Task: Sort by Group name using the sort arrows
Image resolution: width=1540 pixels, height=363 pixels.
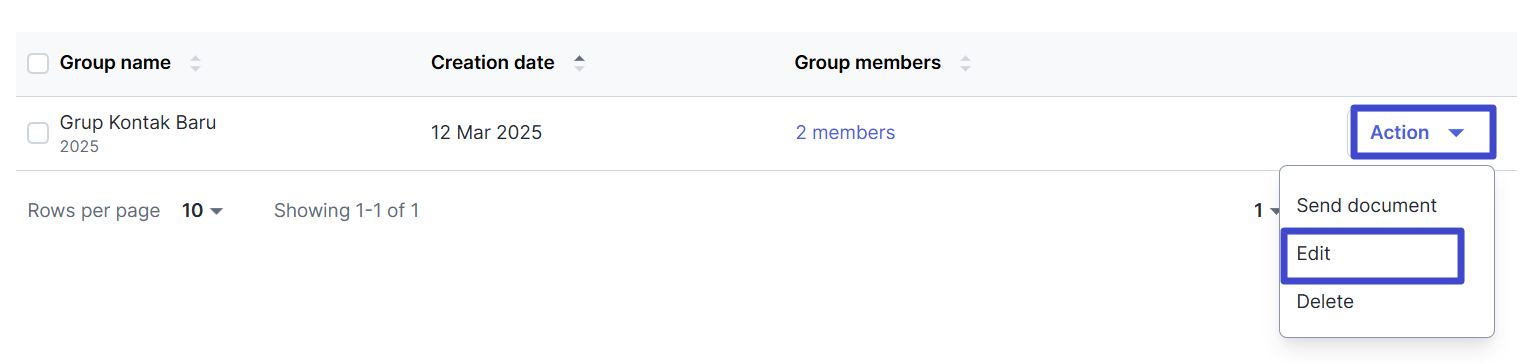Action: (x=195, y=63)
